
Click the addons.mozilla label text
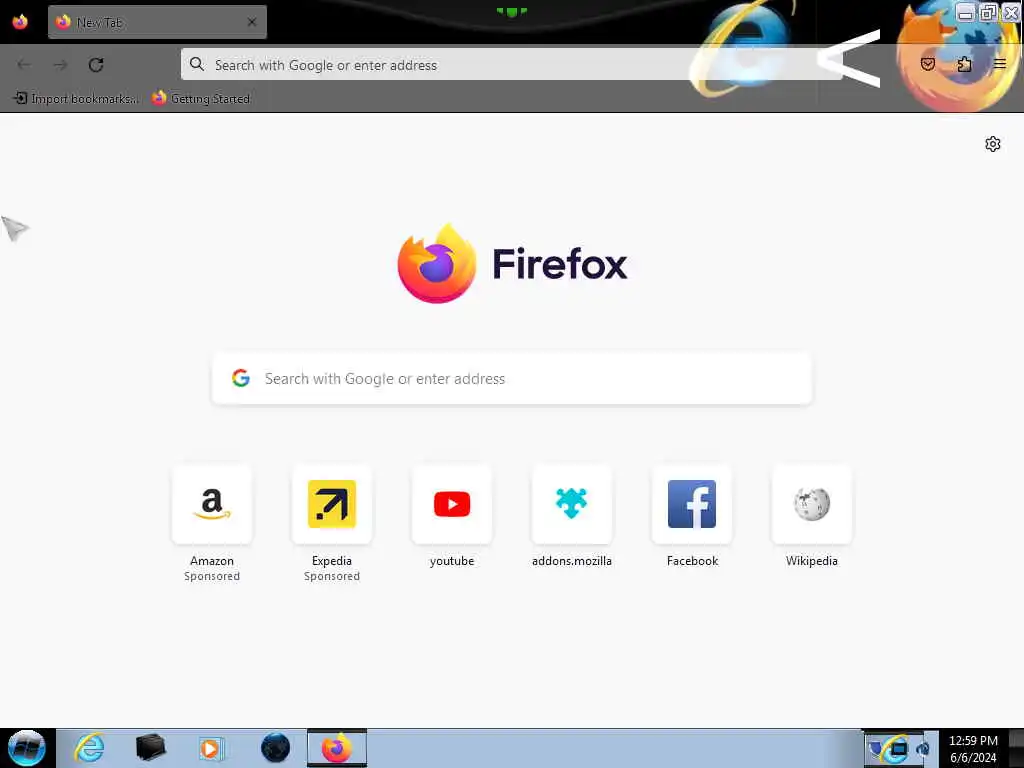coord(572,561)
